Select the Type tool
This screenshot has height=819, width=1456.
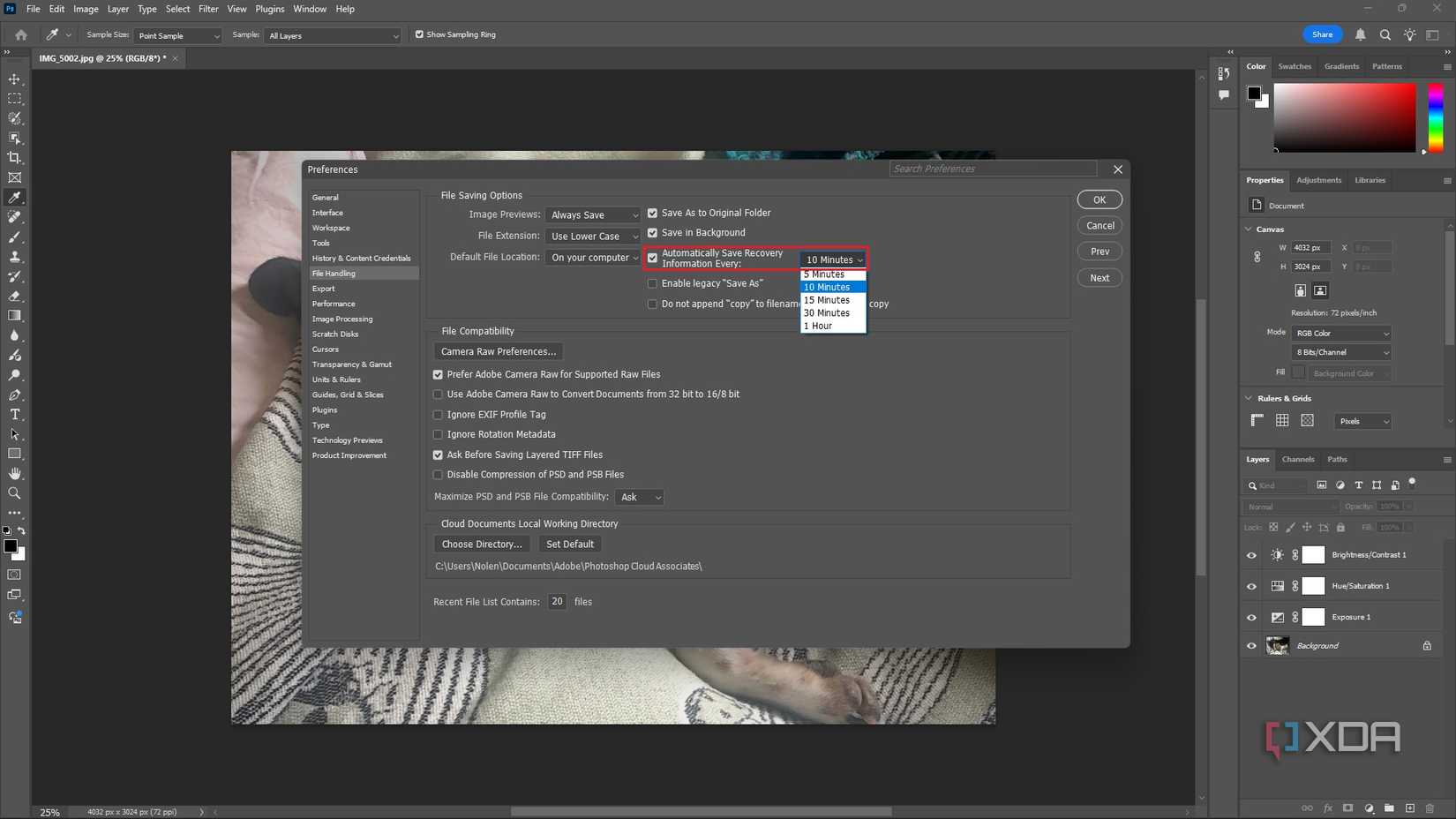pos(14,415)
